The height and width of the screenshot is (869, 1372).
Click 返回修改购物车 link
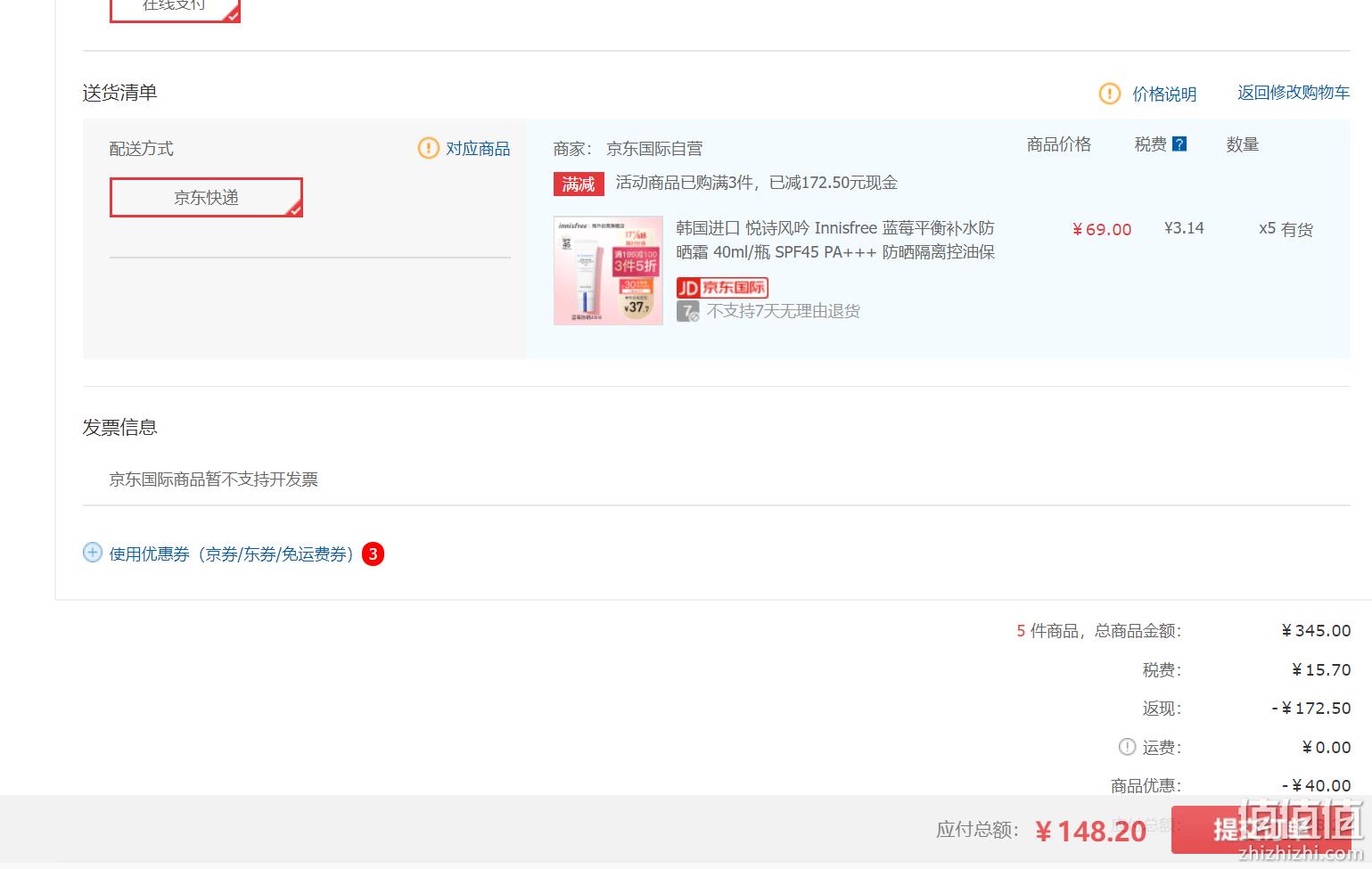[x=1294, y=93]
